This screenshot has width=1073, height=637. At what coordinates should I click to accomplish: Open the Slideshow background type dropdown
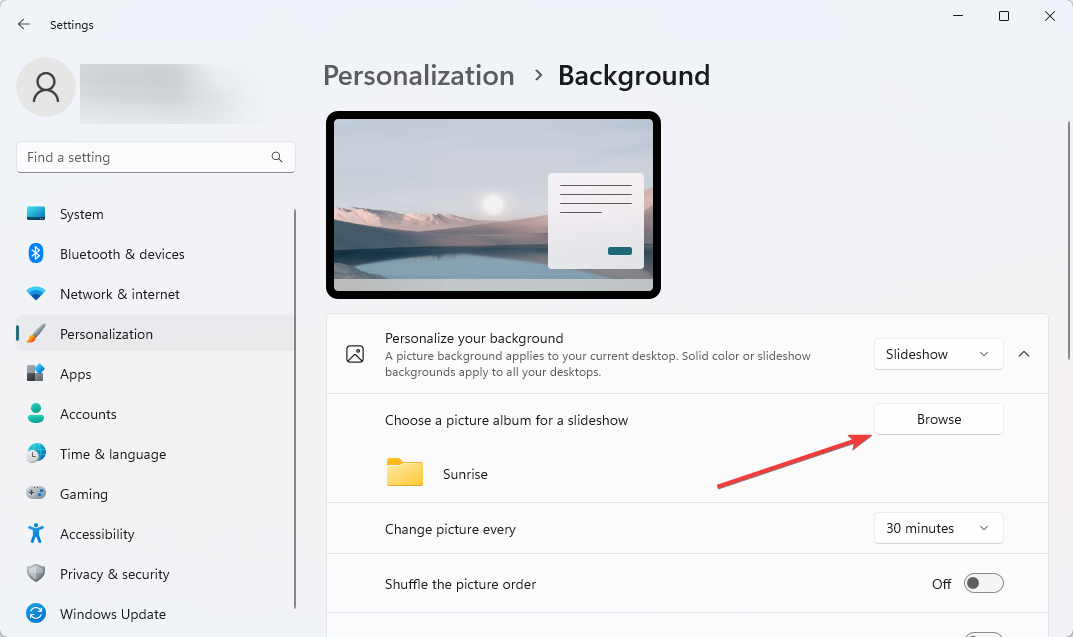point(938,354)
